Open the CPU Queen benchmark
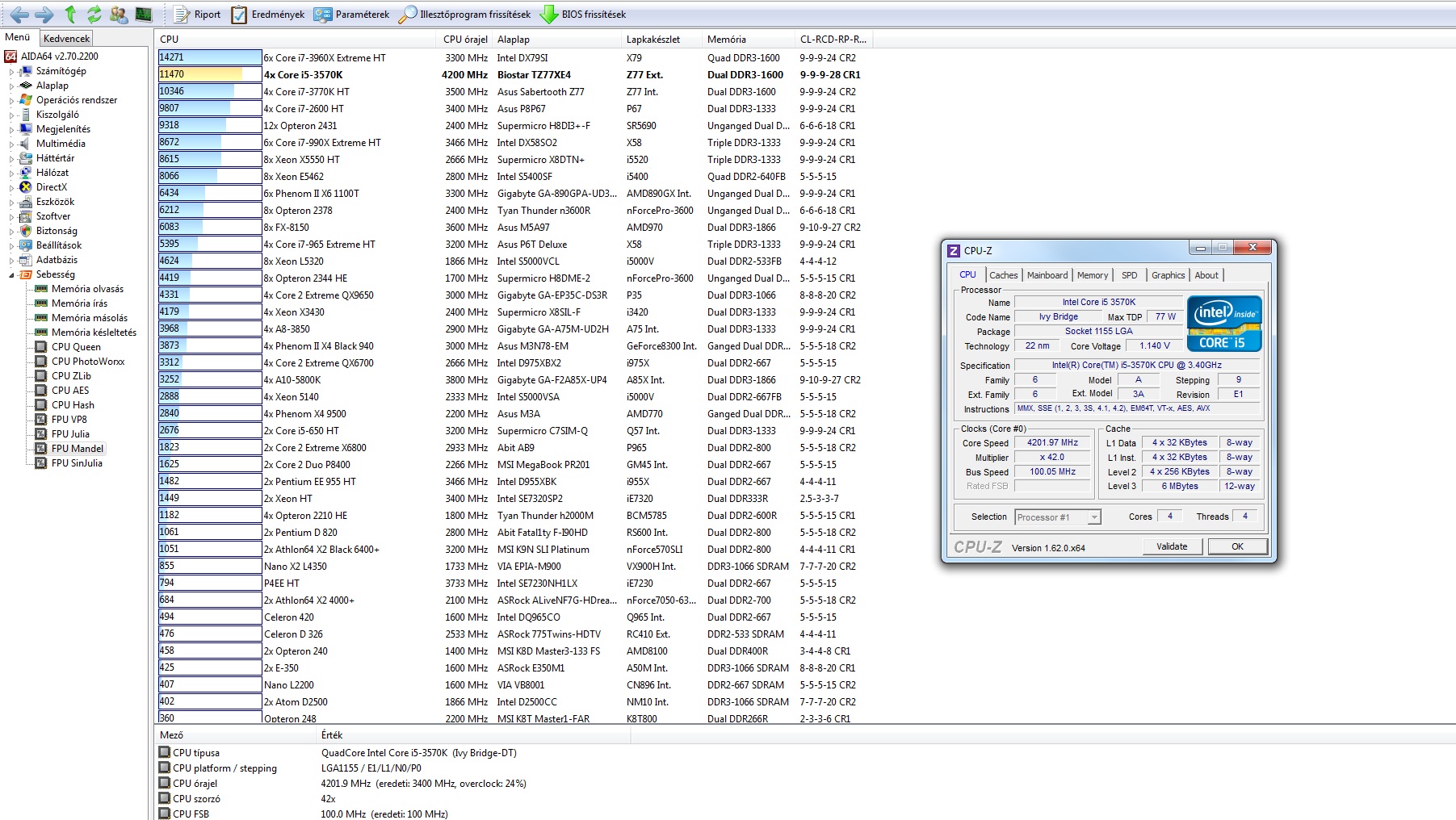 tap(68, 347)
